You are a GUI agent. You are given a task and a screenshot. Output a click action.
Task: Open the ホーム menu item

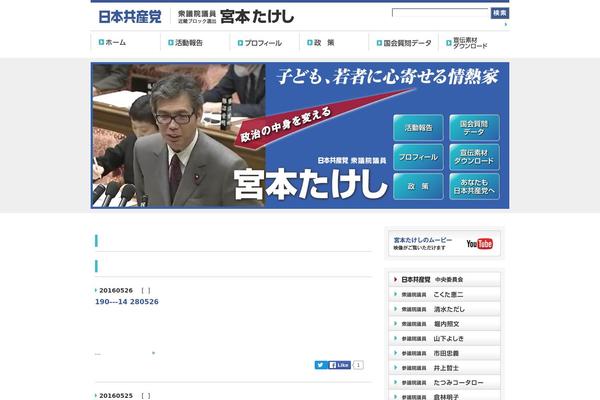pyautogui.click(x=112, y=42)
